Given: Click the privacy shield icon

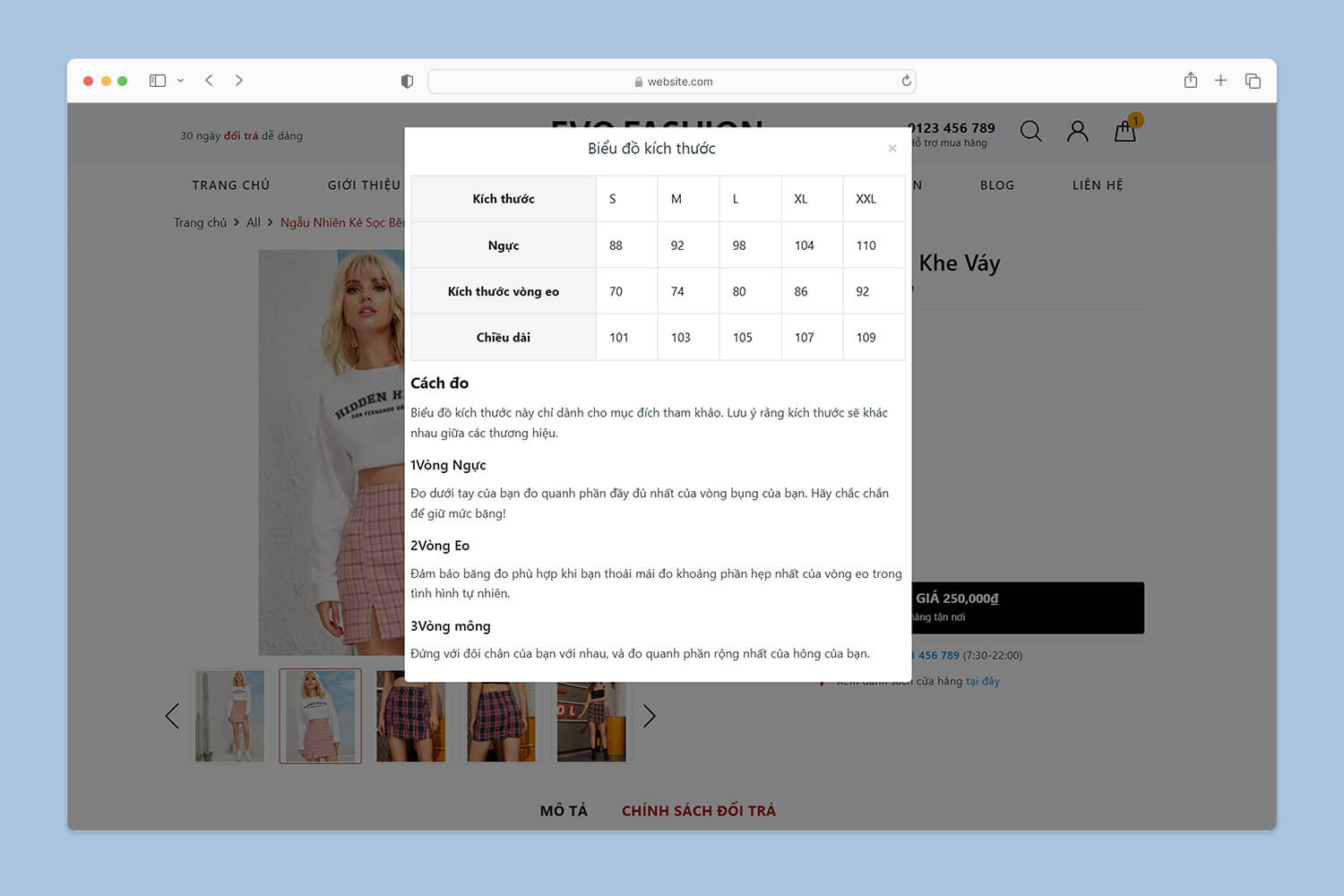Looking at the screenshot, I should click(407, 82).
